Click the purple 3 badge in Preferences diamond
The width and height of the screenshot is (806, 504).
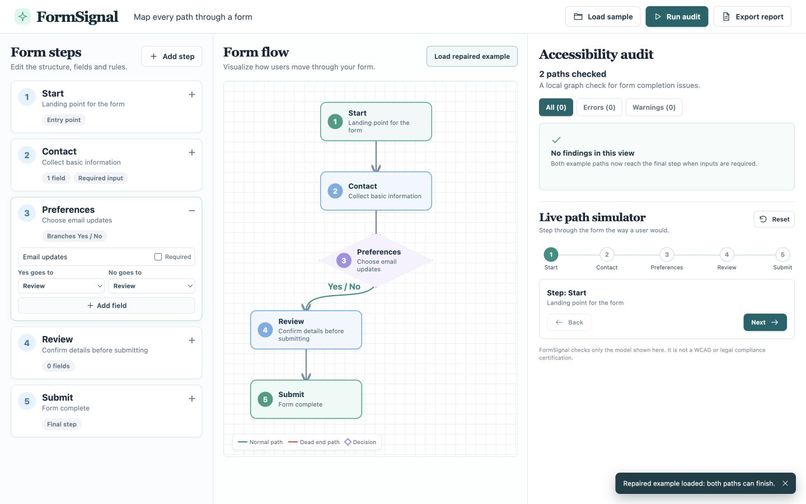click(x=344, y=260)
